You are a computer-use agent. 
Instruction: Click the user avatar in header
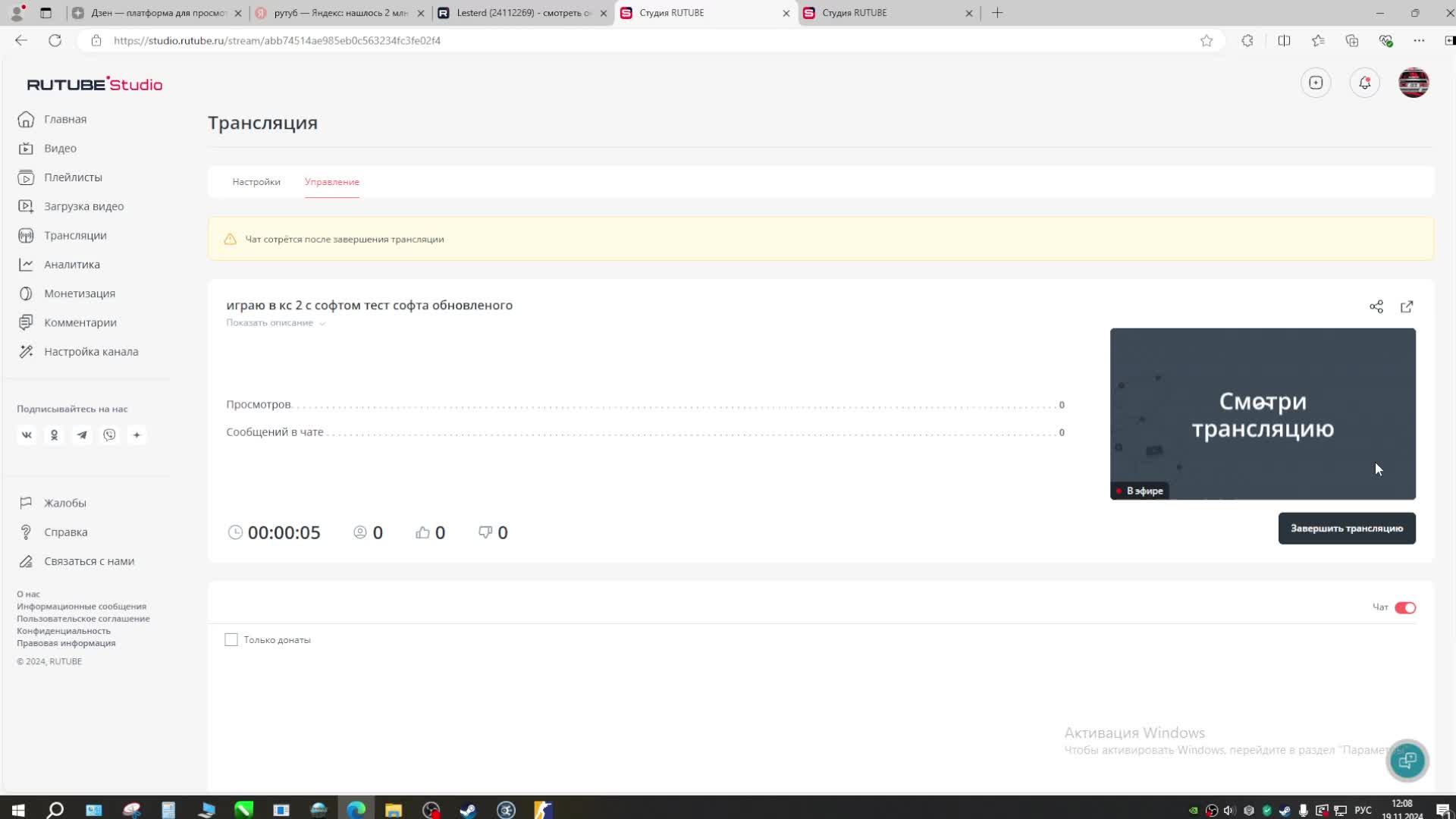[1414, 83]
